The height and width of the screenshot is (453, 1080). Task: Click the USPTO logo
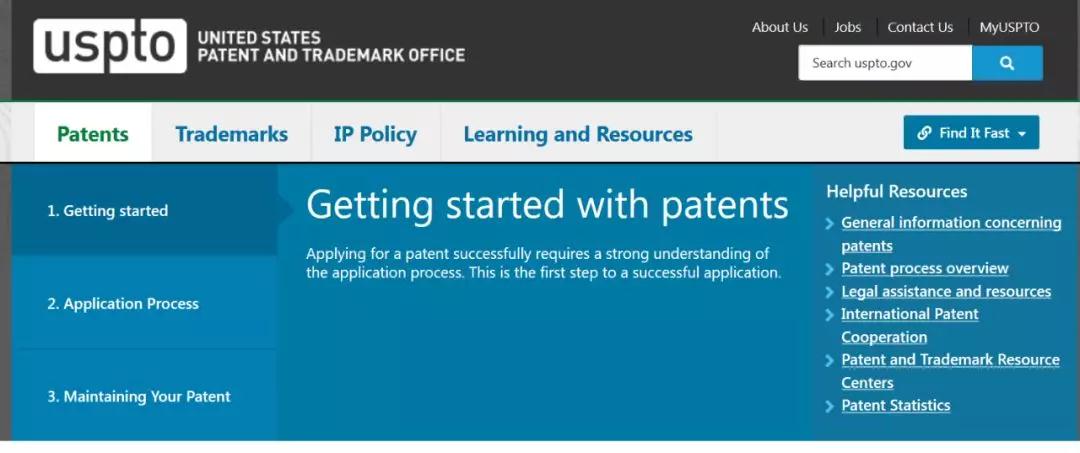coord(110,46)
